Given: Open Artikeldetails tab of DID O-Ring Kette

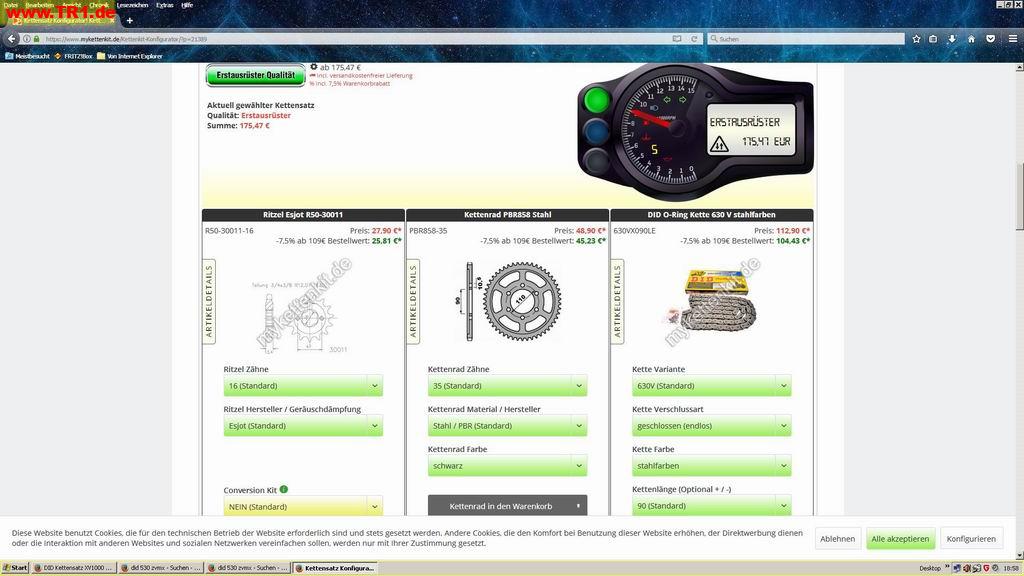Looking at the screenshot, I should coord(618,301).
